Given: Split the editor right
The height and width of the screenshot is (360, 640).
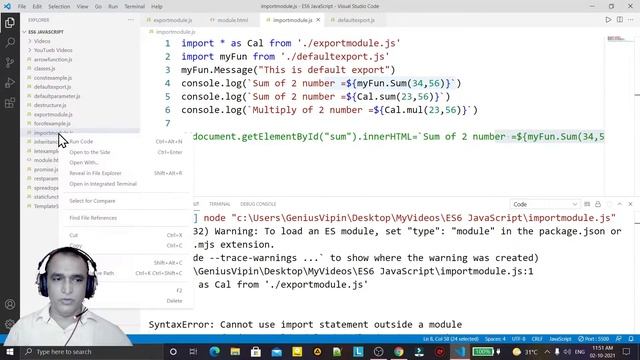Looking at the screenshot, I should (x=620, y=20).
